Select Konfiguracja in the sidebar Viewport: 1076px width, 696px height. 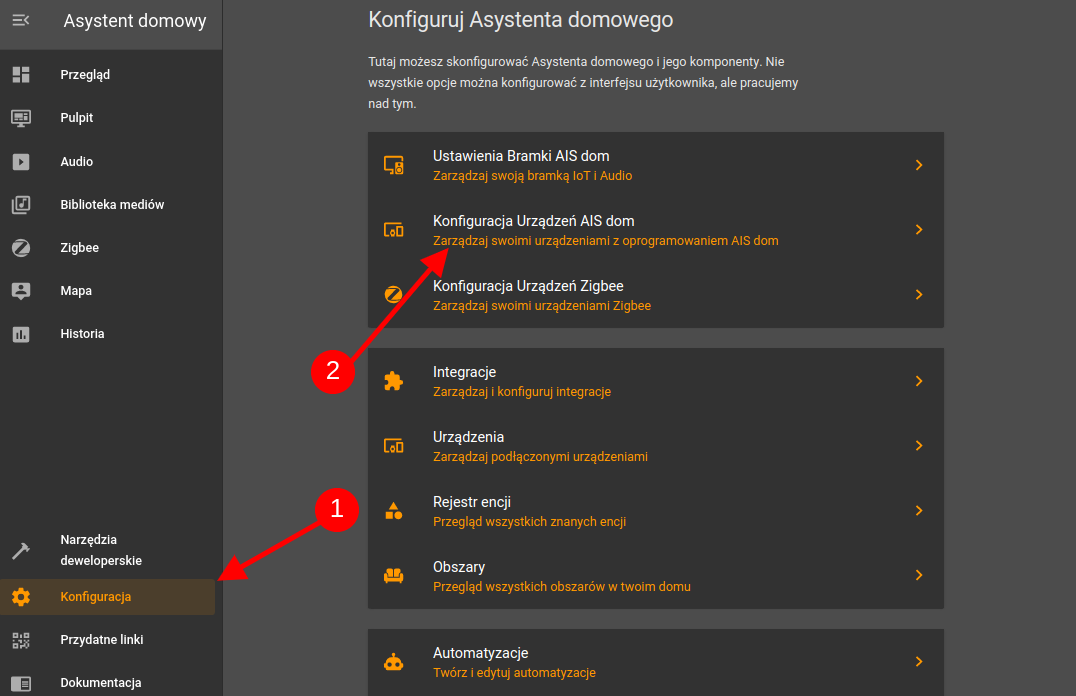(108, 596)
